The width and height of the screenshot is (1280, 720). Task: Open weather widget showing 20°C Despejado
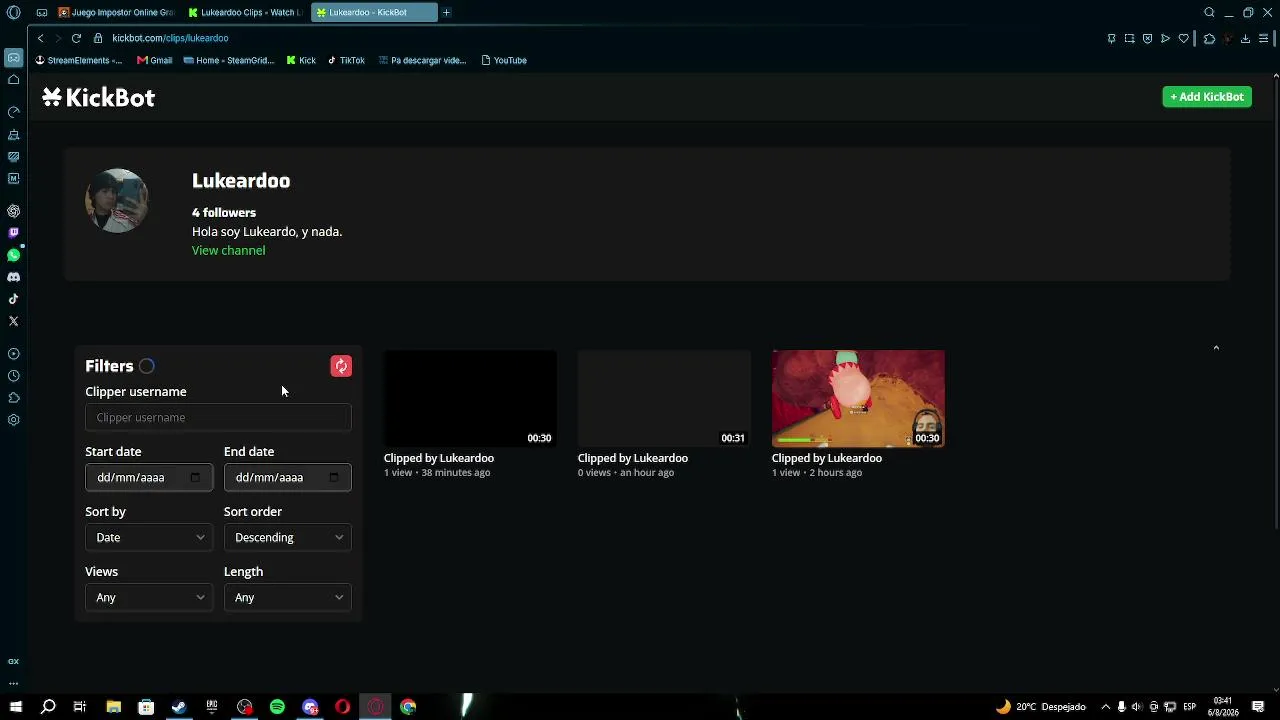[1040, 707]
